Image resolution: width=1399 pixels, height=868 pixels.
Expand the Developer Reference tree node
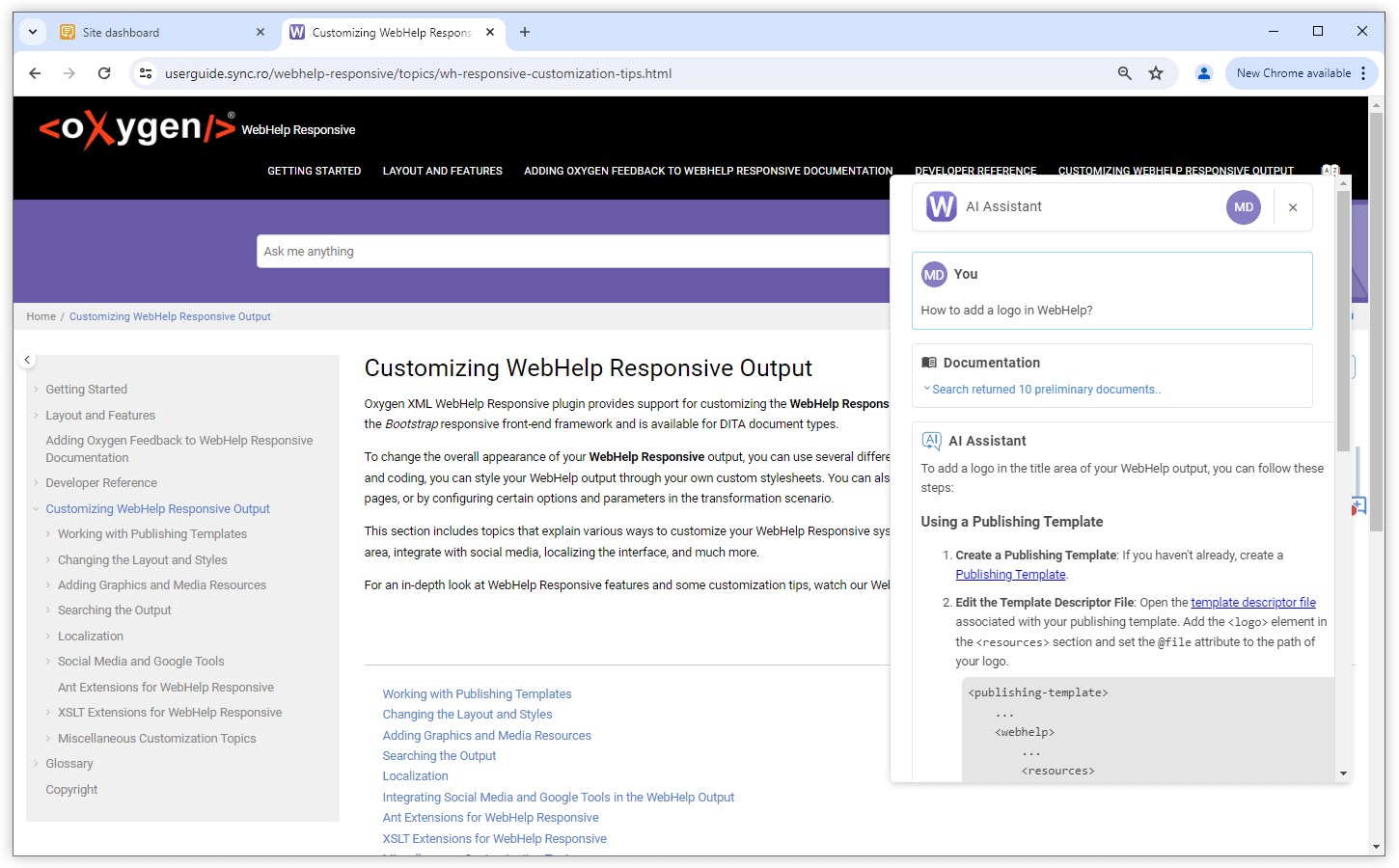pos(36,483)
